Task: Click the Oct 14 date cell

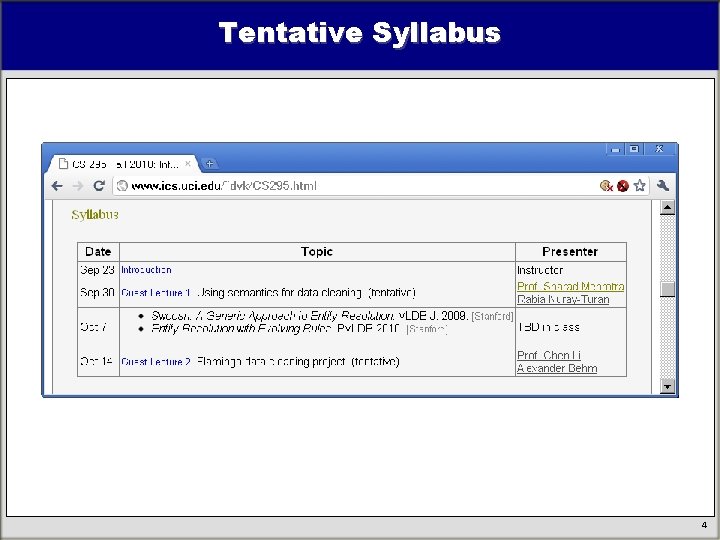Action: 96,361
